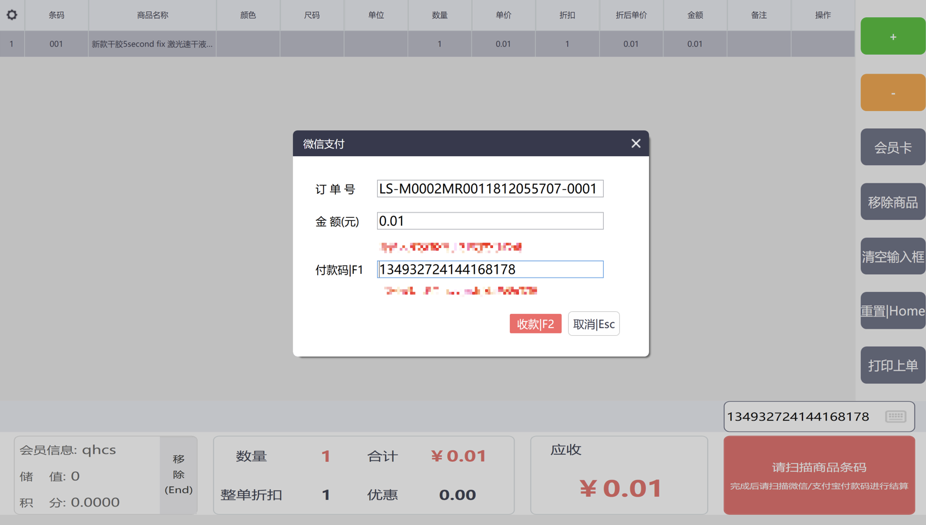The height and width of the screenshot is (525, 926).
Task: Click the 数量 column header
Action: click(x=439, y=15)
